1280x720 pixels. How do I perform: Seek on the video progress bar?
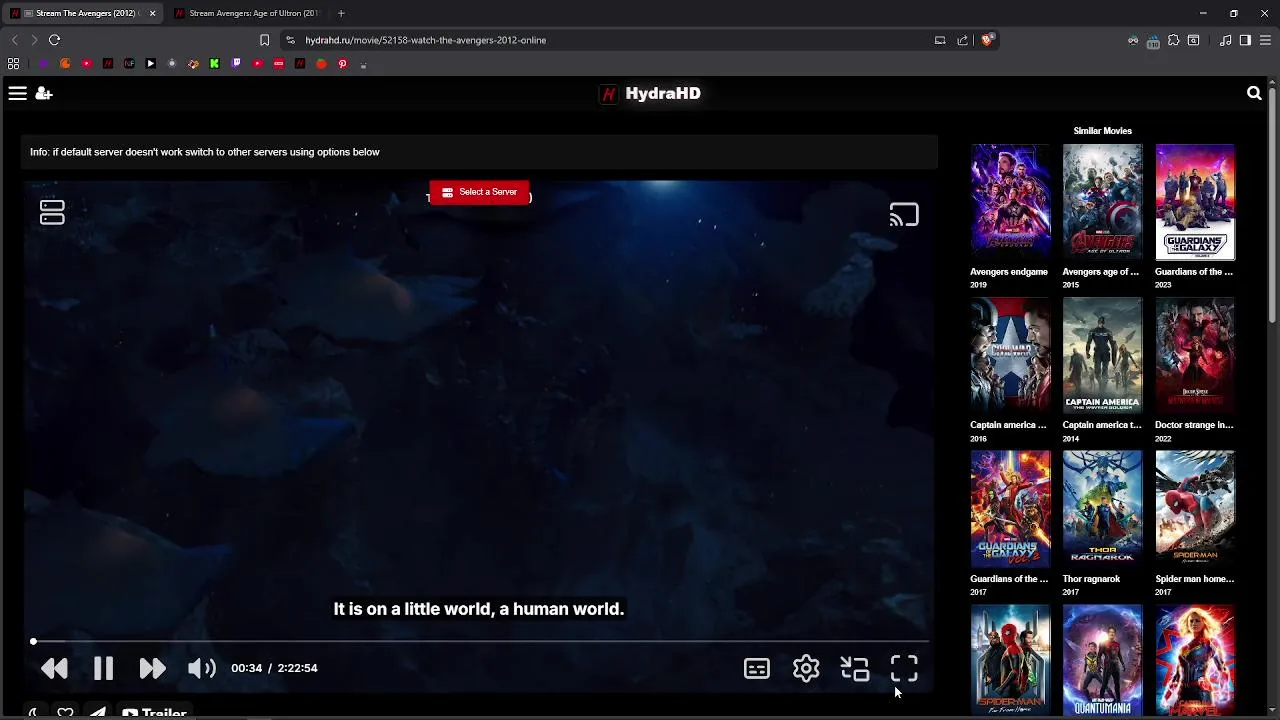pos(480,641)
